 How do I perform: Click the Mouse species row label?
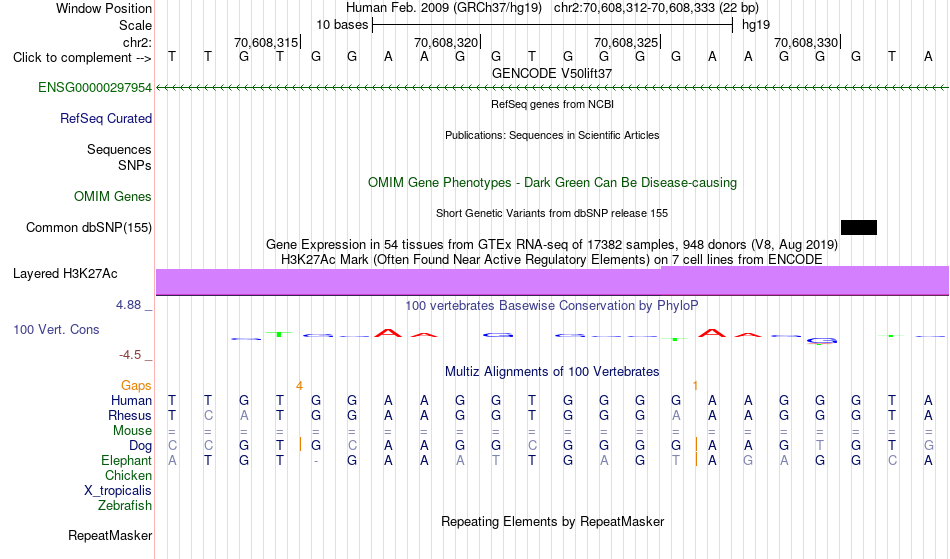(132, 431)
